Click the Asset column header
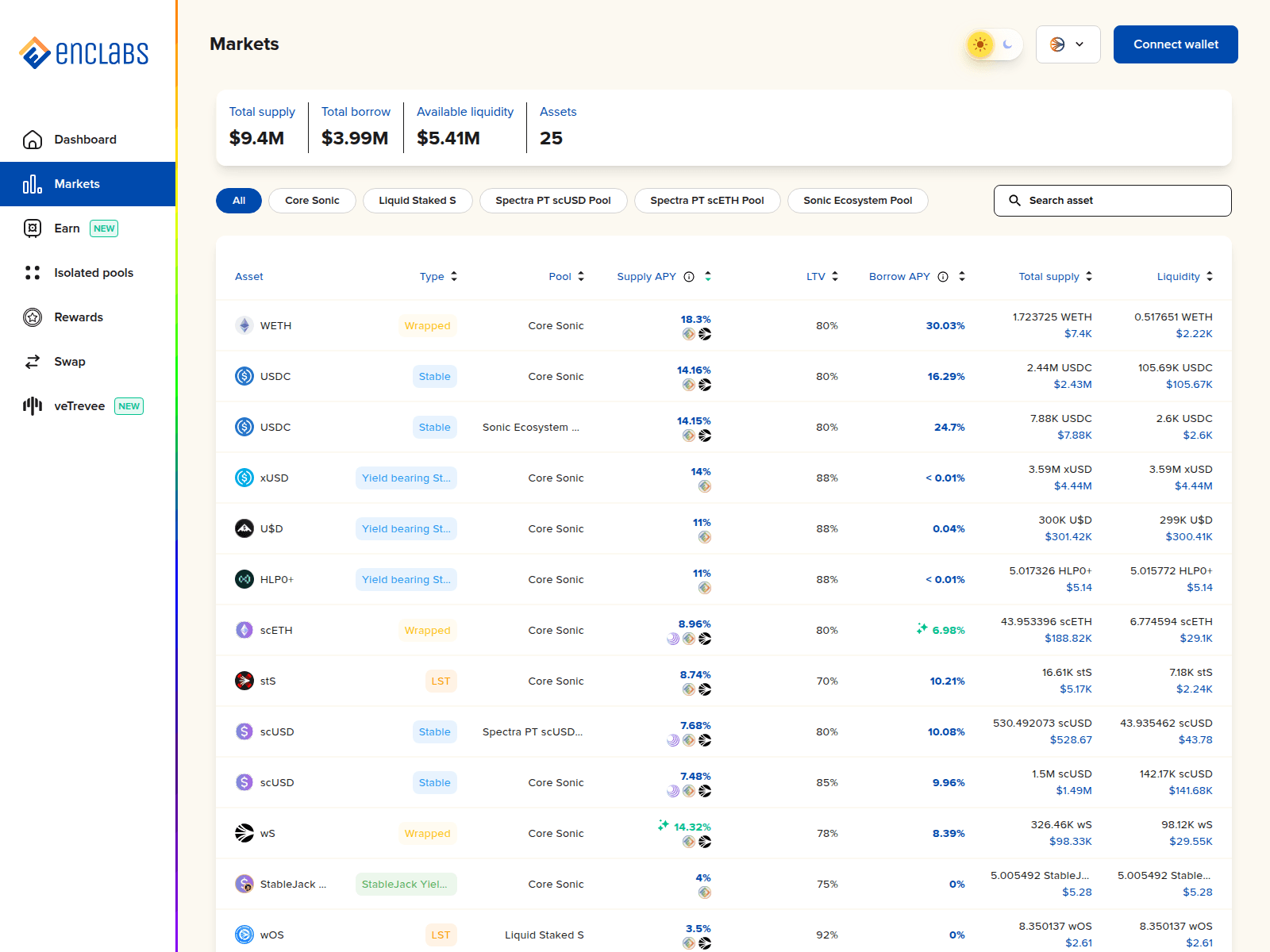Image resolution: width=1270 pixels, height=952 pixels. [249, 277]
